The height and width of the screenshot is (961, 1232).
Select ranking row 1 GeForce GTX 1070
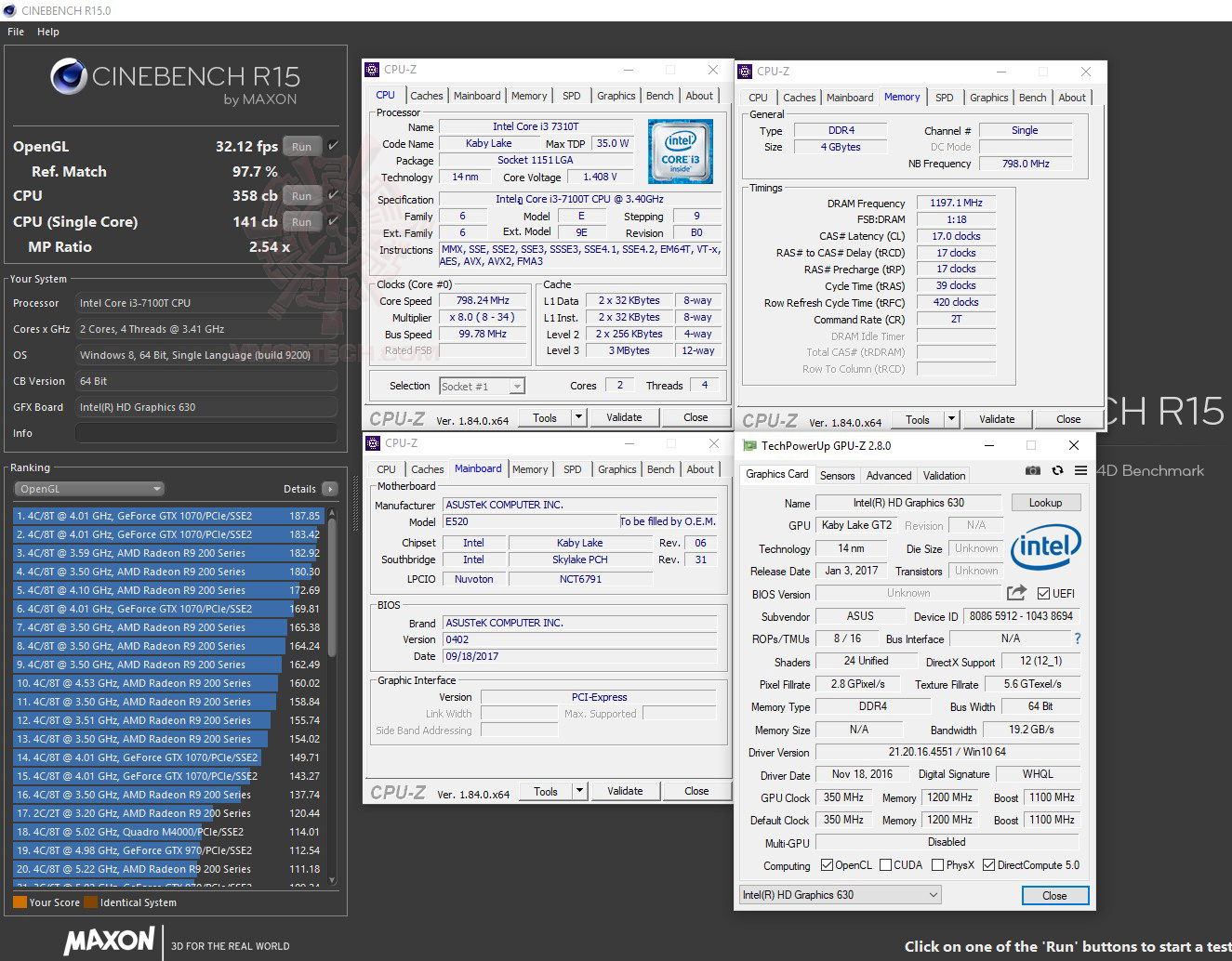click(167, 516)
